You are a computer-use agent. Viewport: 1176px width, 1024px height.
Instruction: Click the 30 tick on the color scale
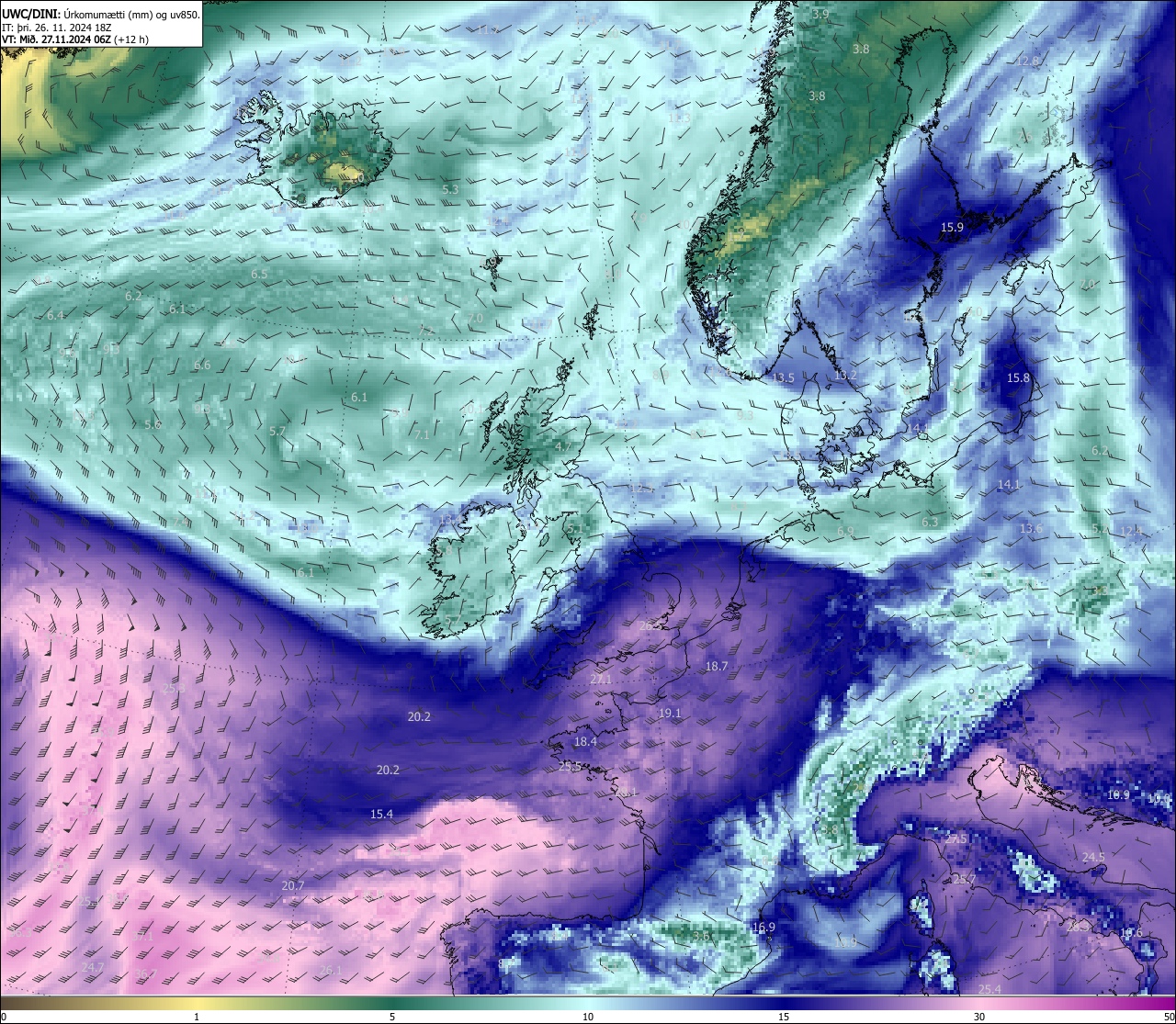[979, 1017]
